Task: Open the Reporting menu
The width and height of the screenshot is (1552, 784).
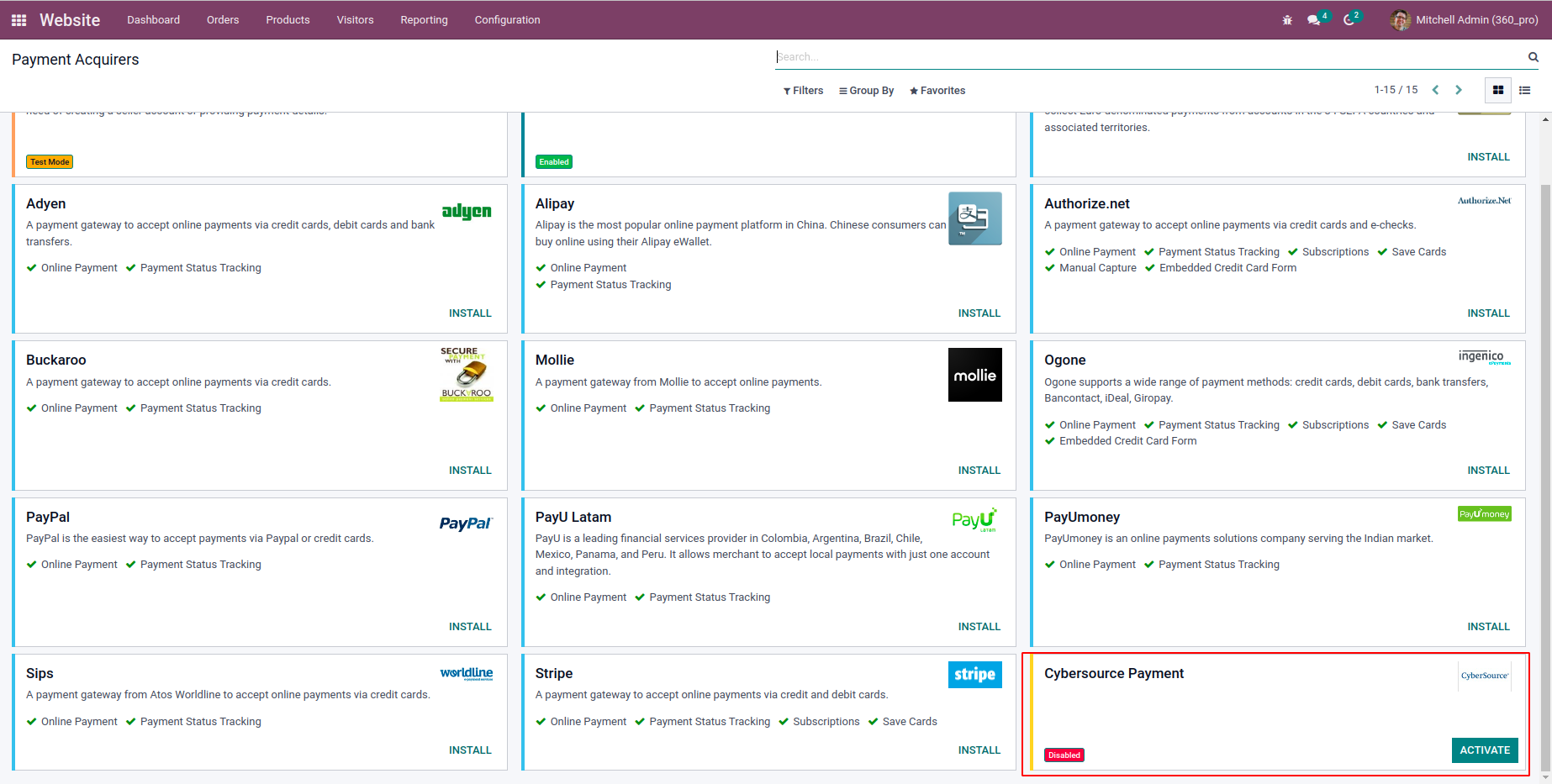Action: click(x=424, y=20)
